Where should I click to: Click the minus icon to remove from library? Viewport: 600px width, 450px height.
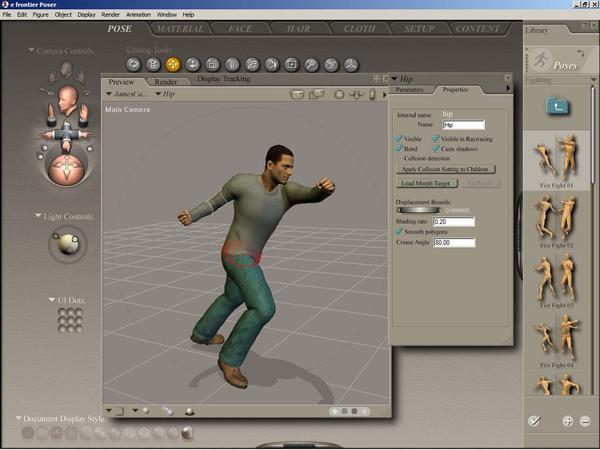click(585, 421)
